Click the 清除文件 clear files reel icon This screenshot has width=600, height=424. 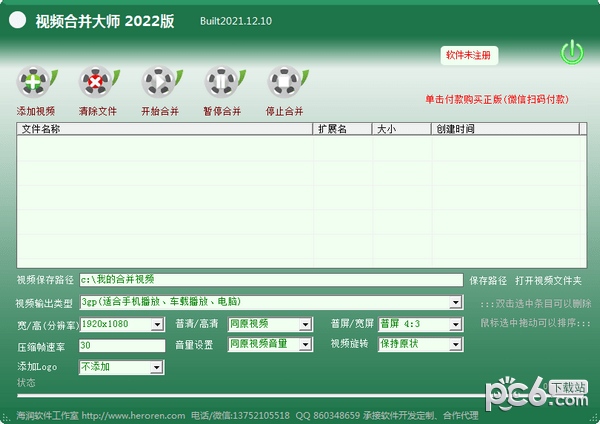click(99, 82)
